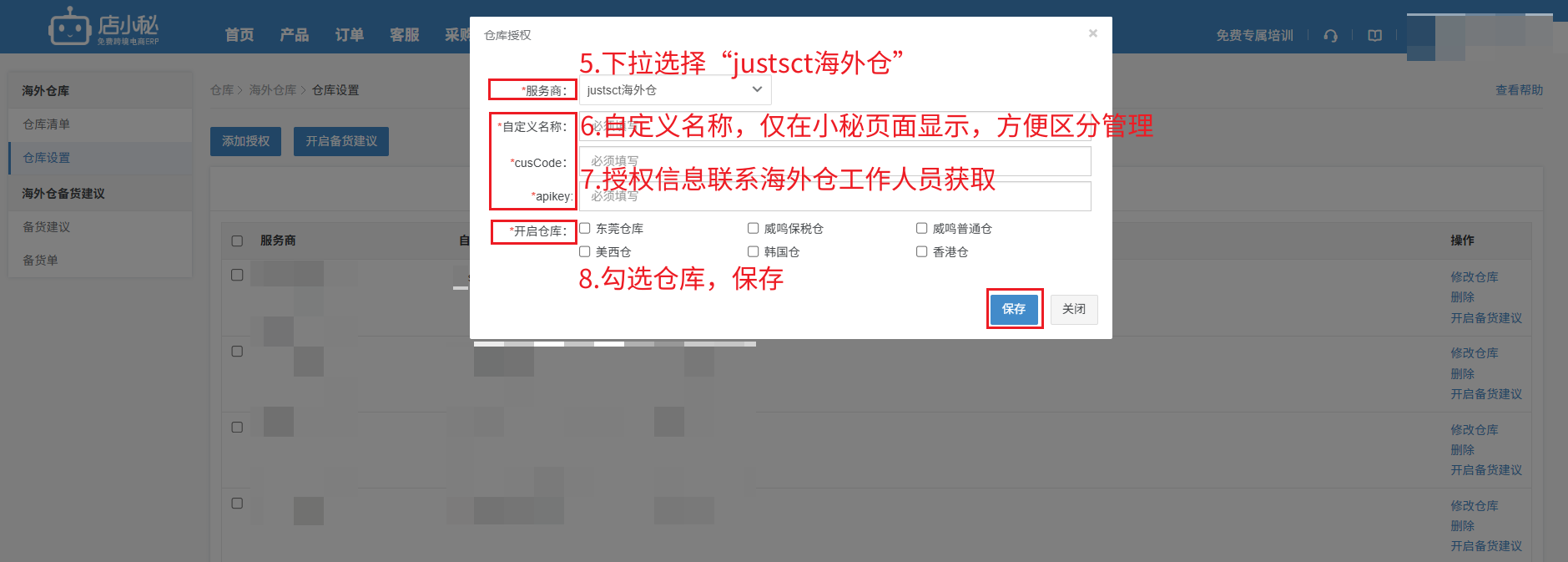
Task: Focus the apikey input field
Action: (x=835, y=196)
